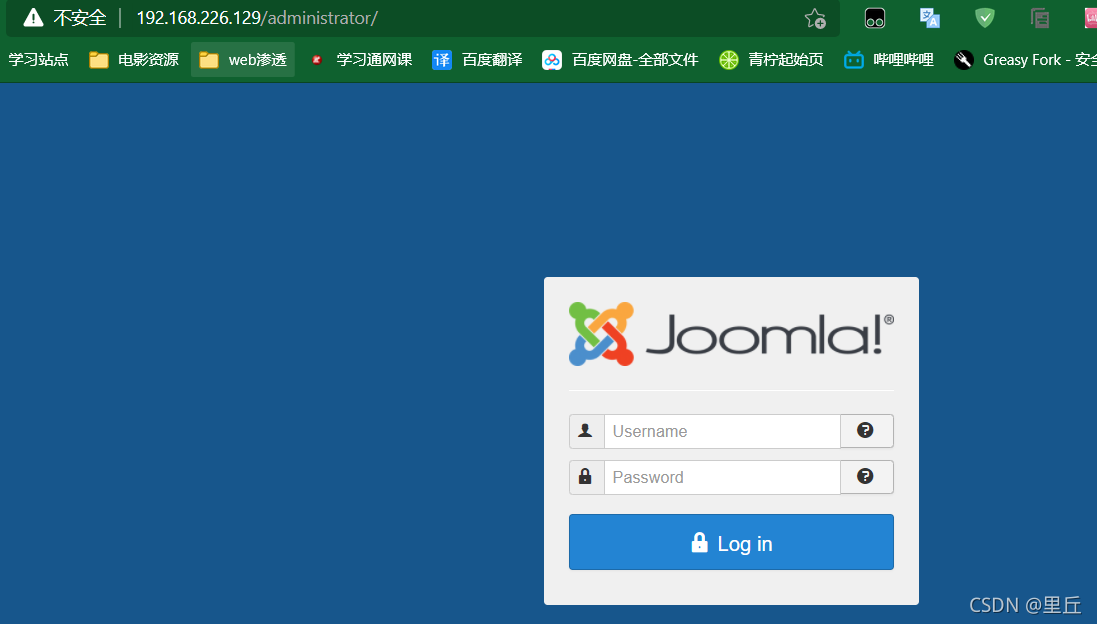The image size is (1097, 624).
Task: Click the 百度翻译 bookmark favicon
Action: (441, 60)
